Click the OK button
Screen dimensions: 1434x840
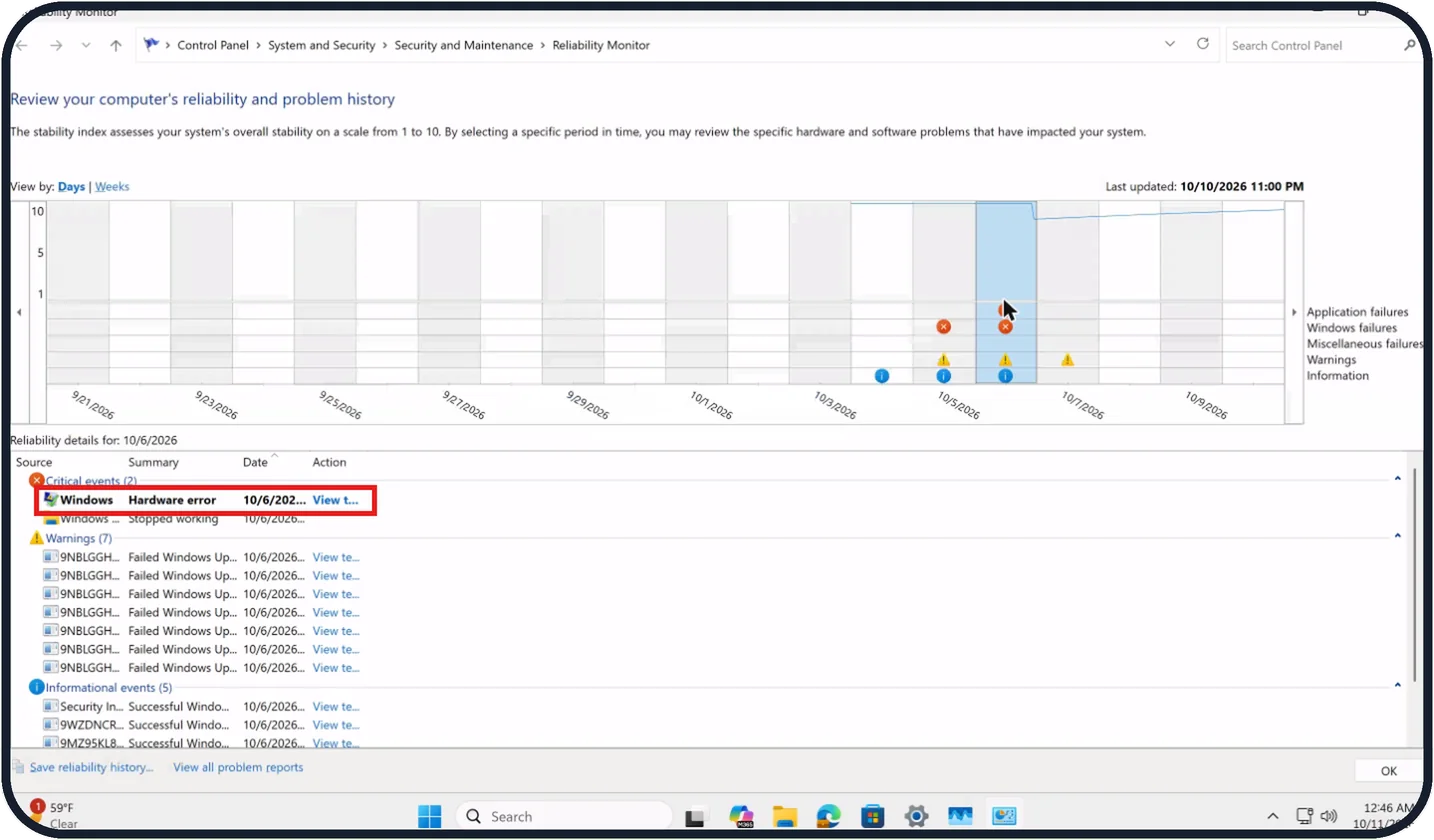pyautogui.click(x=1389, y=771)
